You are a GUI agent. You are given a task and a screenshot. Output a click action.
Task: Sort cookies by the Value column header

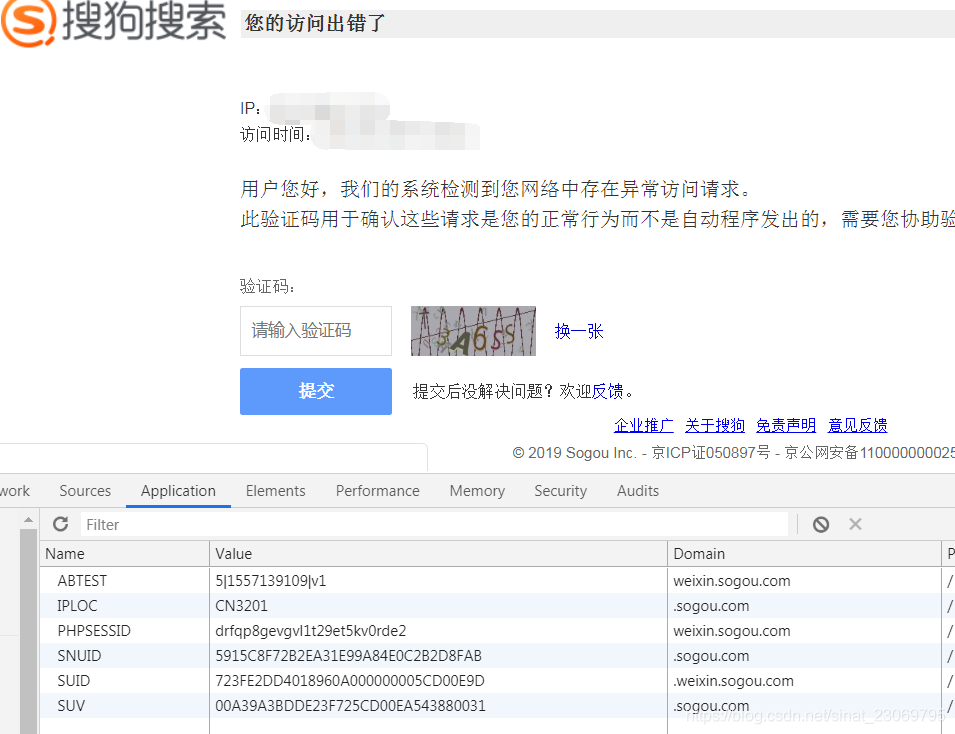coord(438,554)
